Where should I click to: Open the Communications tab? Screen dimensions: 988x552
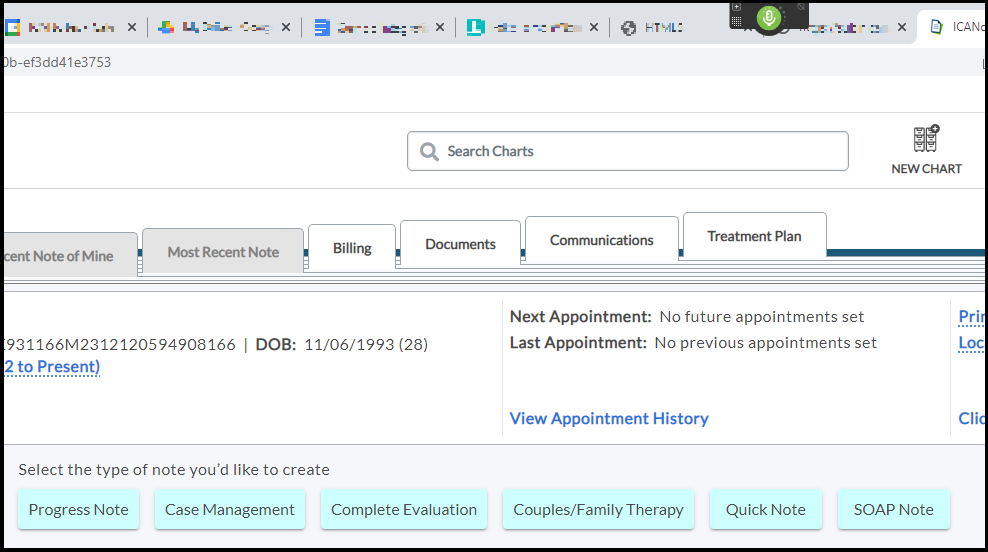[602, 240]
